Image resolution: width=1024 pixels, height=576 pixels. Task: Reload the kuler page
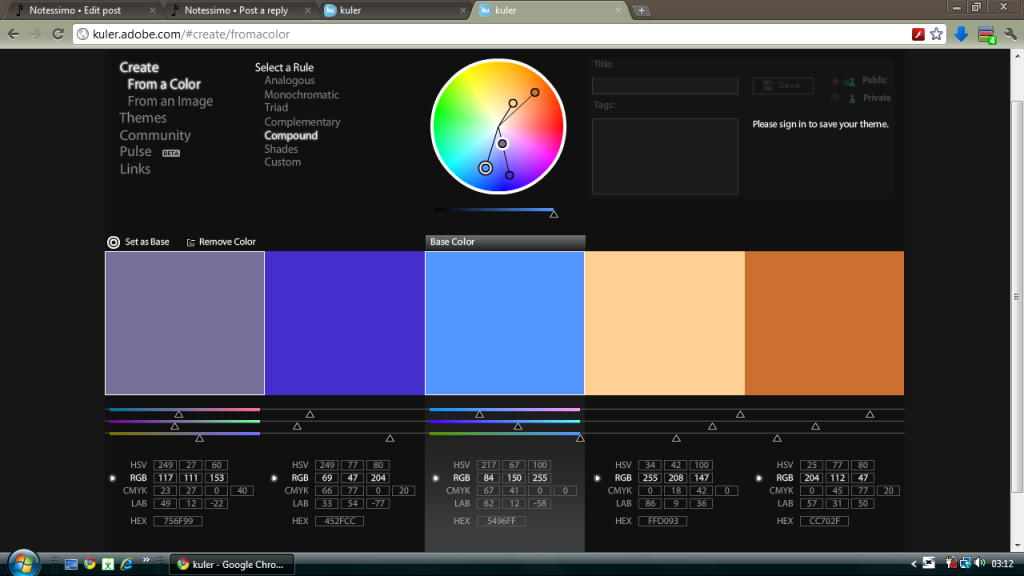[x=57, y=34]
